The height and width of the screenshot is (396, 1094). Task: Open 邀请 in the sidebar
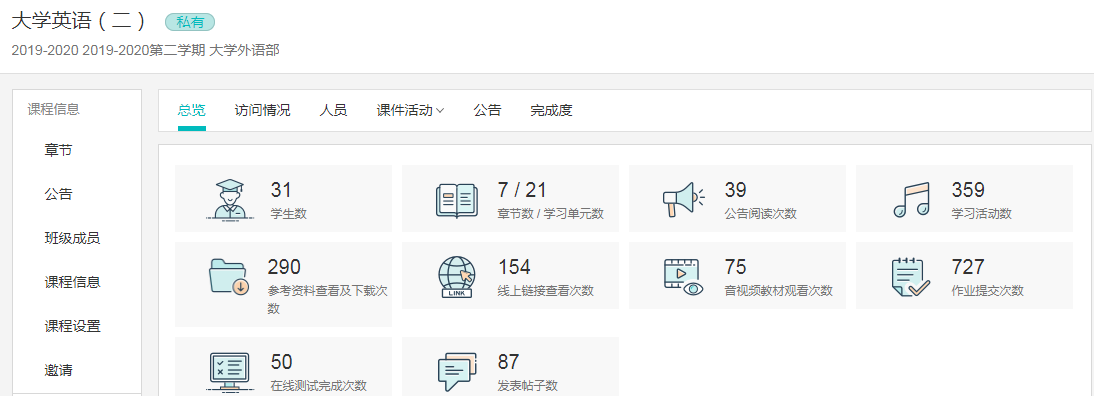59,370
